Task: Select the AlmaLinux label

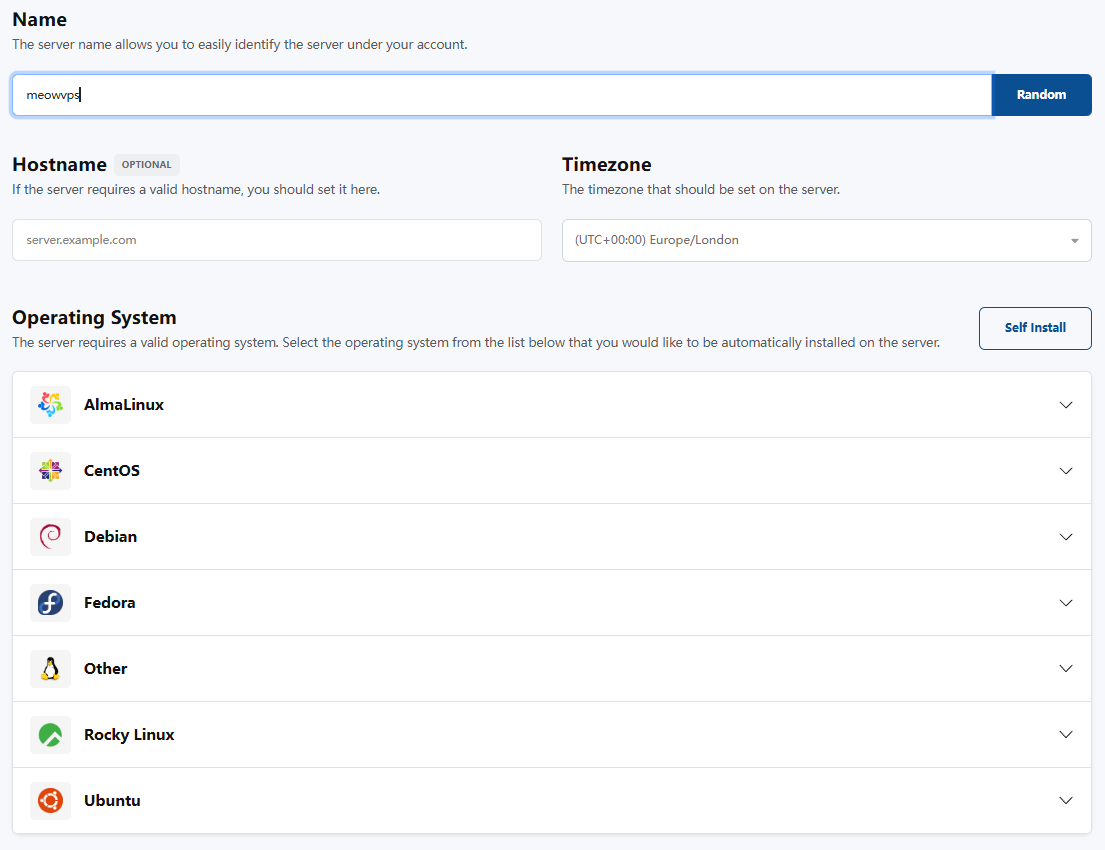Action: pos(124,405)
